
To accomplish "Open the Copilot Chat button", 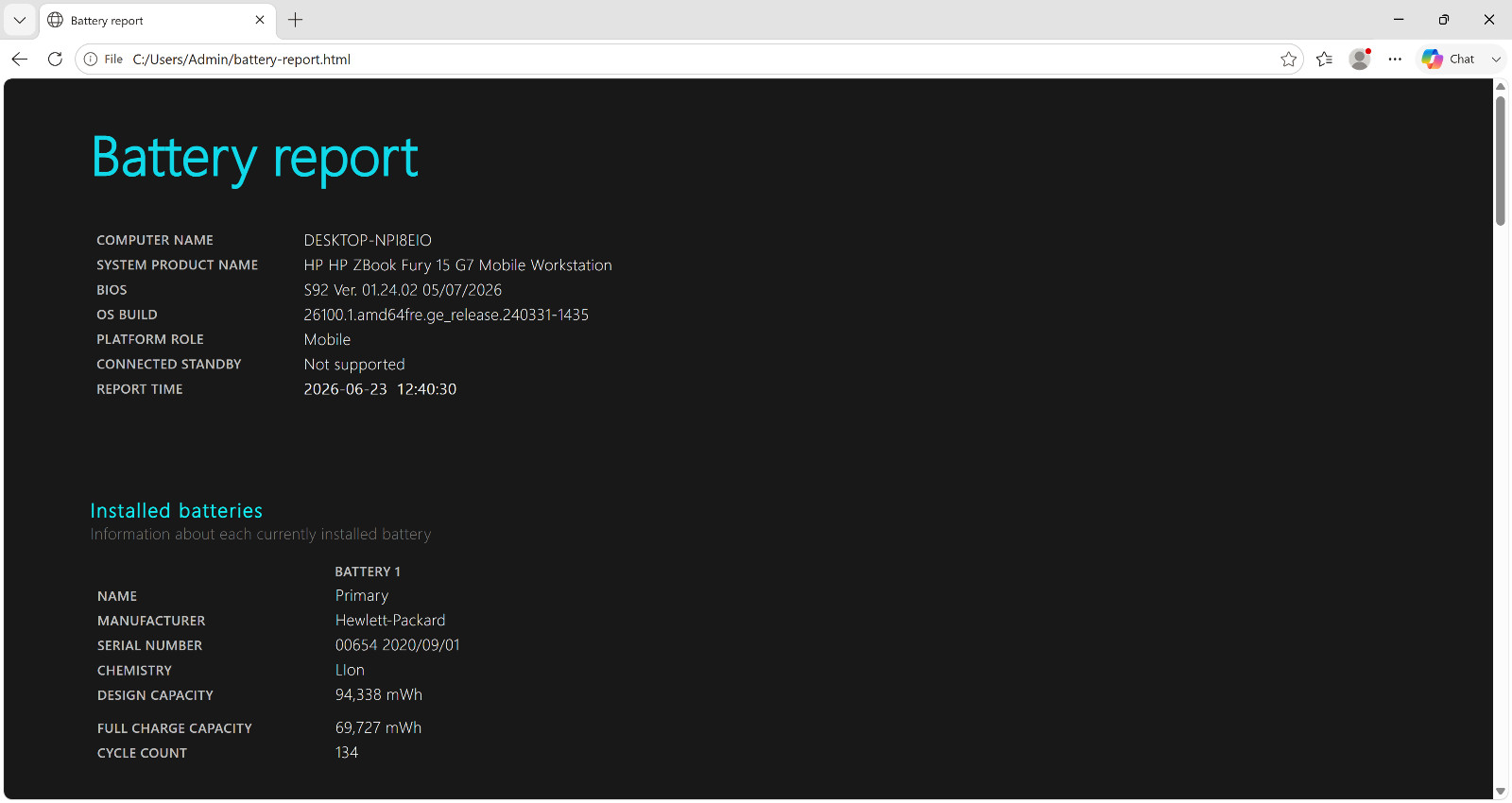I will click(1449, 59).
